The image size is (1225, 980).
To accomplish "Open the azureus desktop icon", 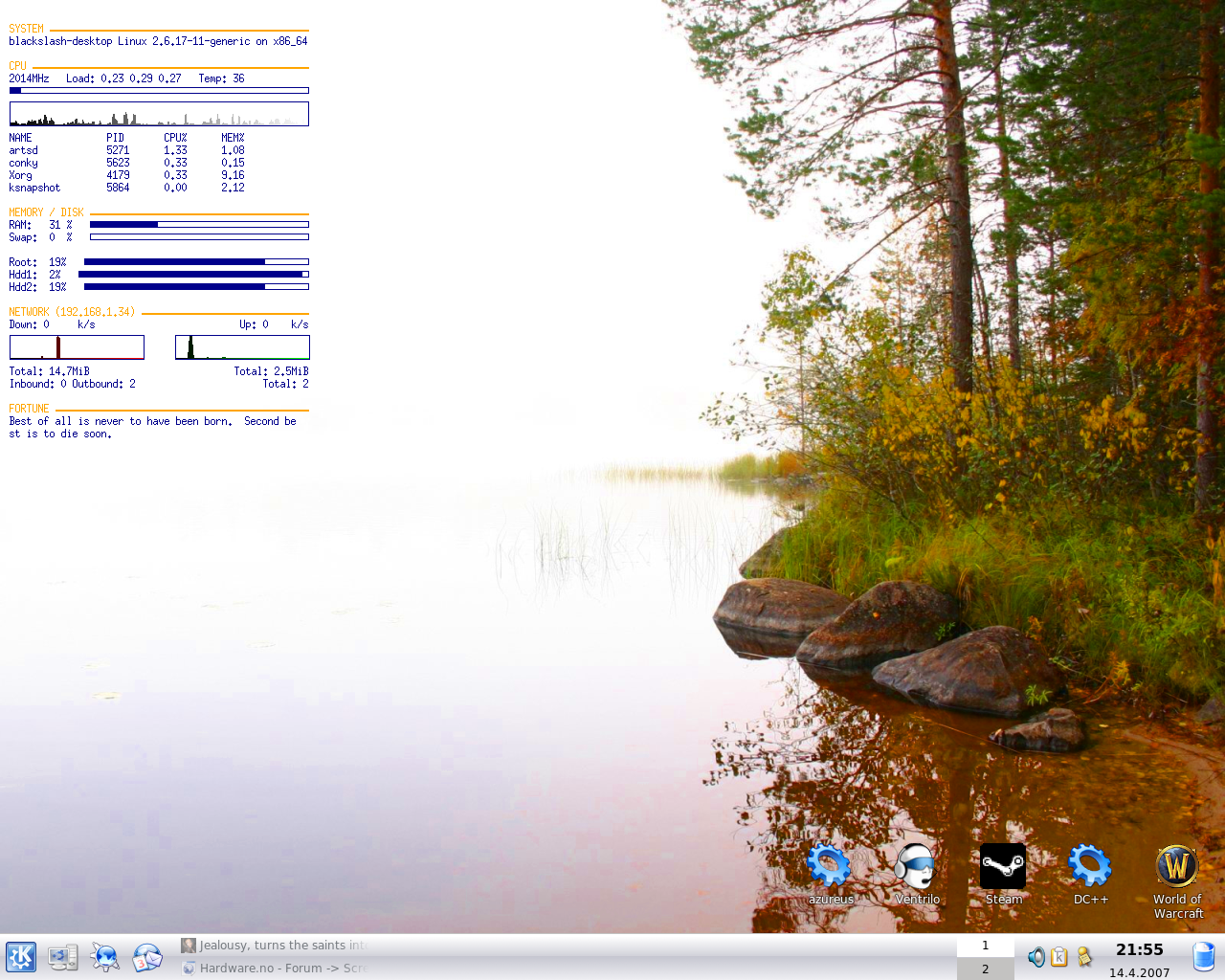I will [x=830, y=874].
